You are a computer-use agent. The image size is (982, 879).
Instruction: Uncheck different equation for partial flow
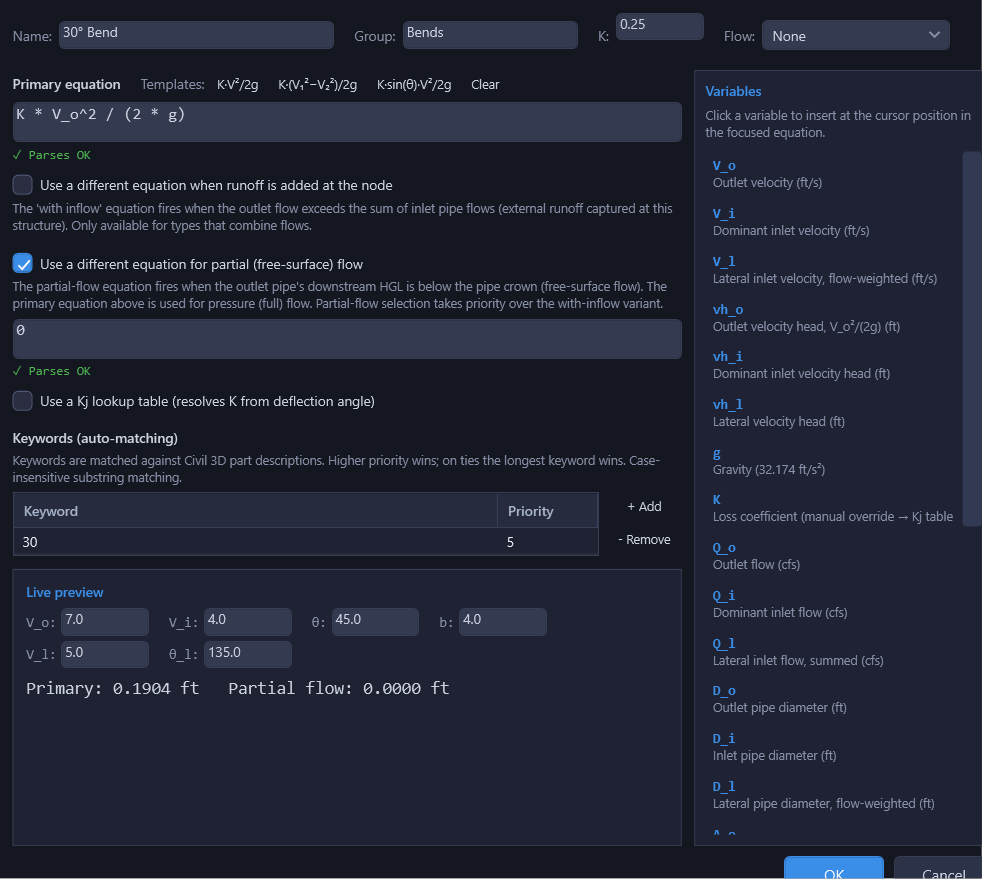23,264
